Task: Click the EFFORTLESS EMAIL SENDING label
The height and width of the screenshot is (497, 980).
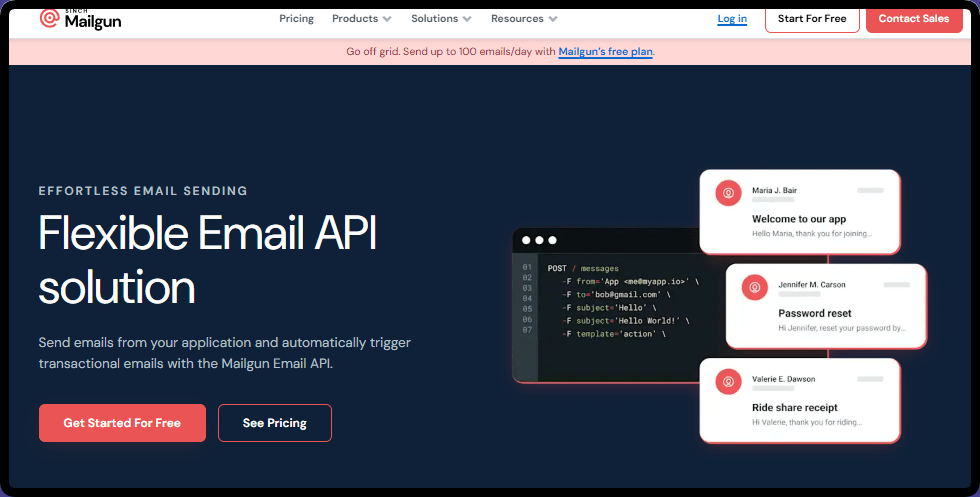Action: [x=143, y=191]
